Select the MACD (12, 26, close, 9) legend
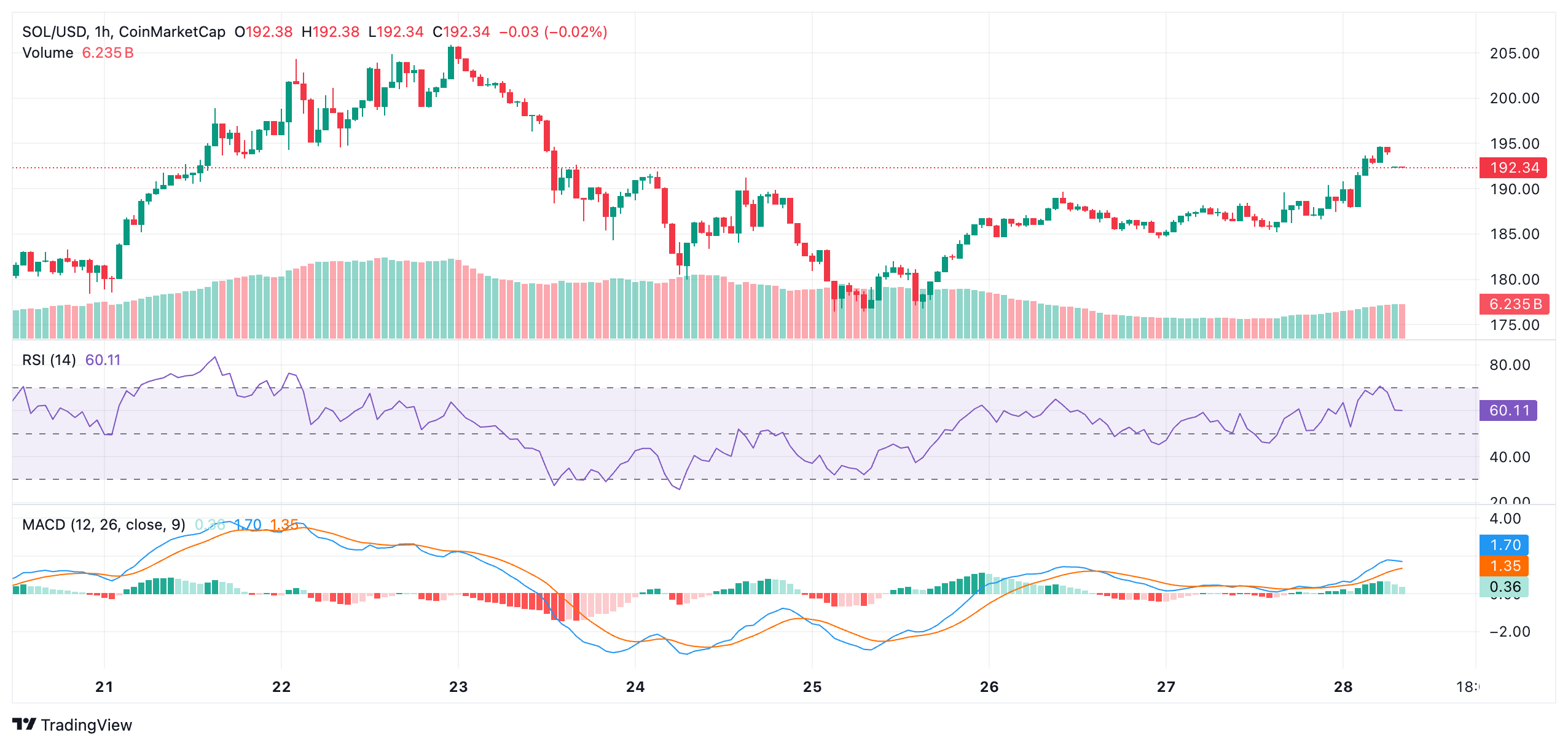Image resolution: width=1568 pixels, height=746 pixels. pyautogui.click(x=103, y=524)
